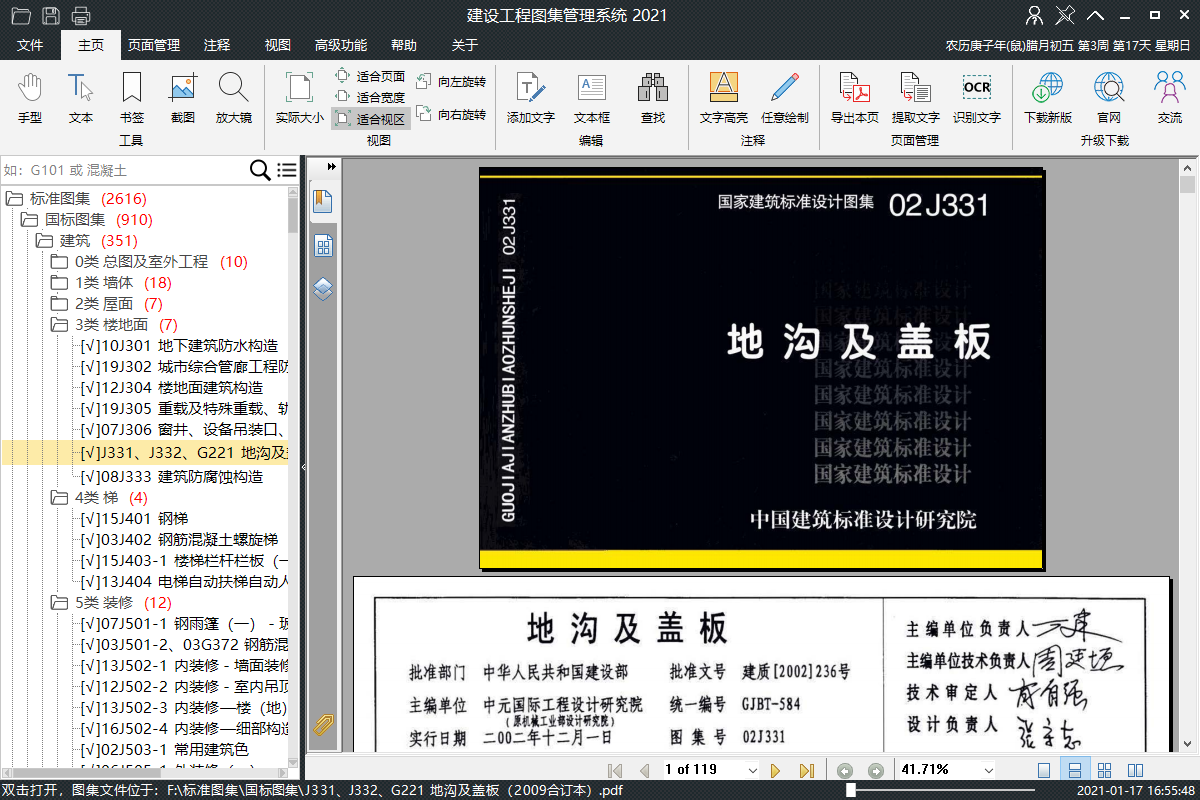
Task: Open the bookmark (书签) tool
Action: coord(131,98)
